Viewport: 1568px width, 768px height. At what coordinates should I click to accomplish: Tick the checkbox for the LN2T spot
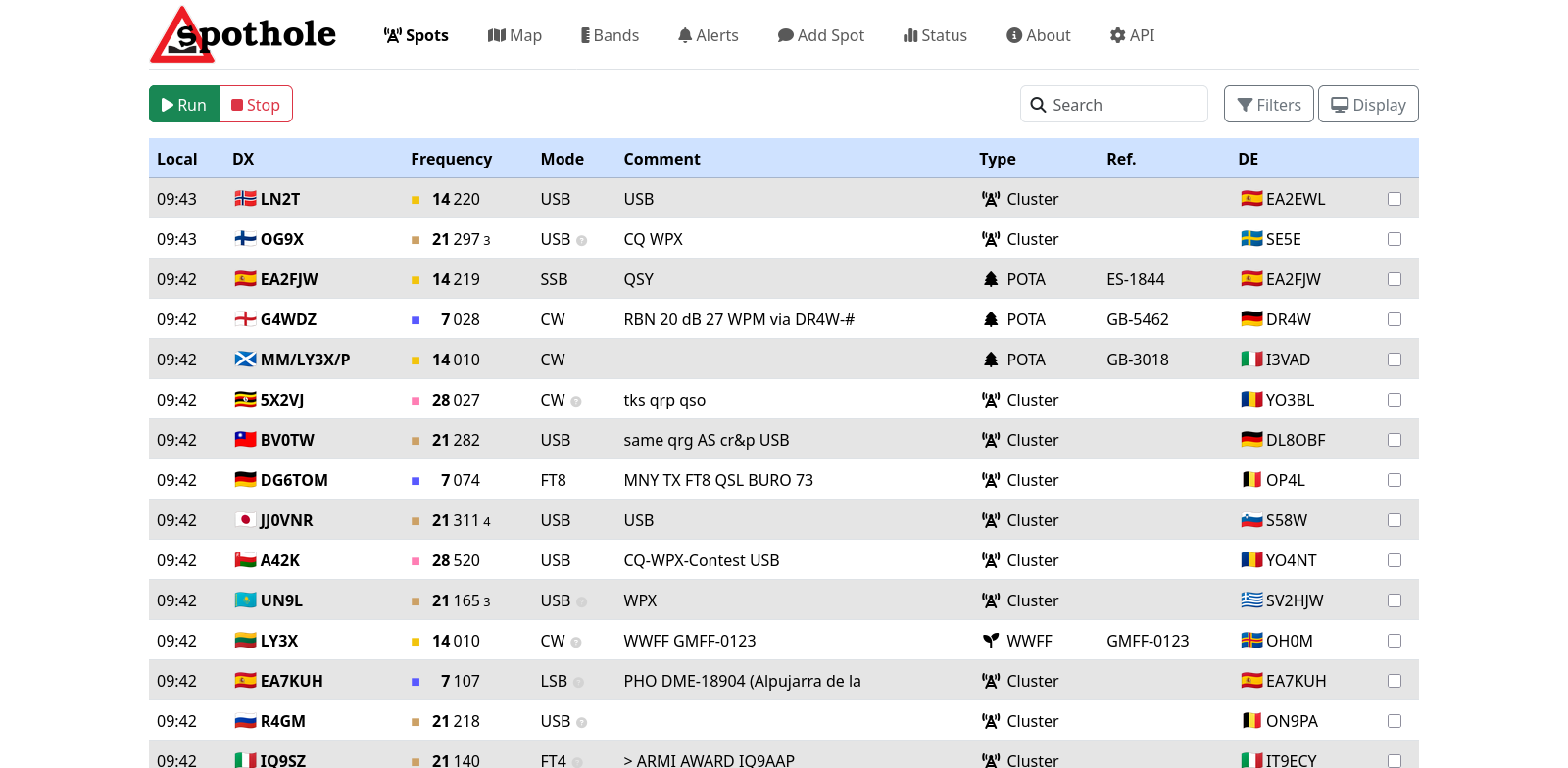1395,199
